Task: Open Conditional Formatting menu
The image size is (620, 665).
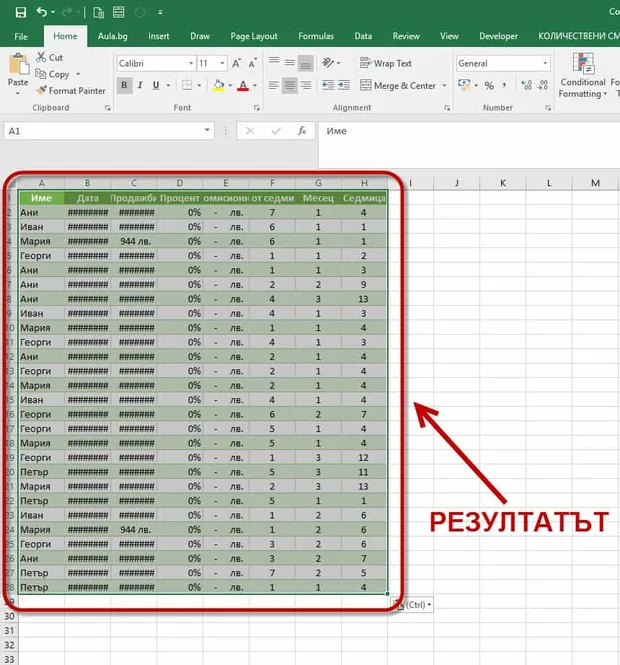Action: (583, 75)
